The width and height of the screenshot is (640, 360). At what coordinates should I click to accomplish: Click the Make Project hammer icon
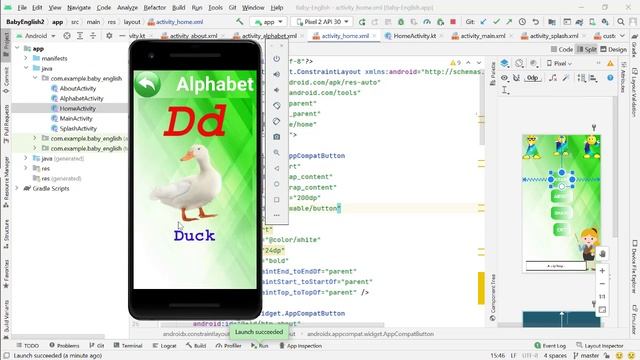tap(240, 22)
